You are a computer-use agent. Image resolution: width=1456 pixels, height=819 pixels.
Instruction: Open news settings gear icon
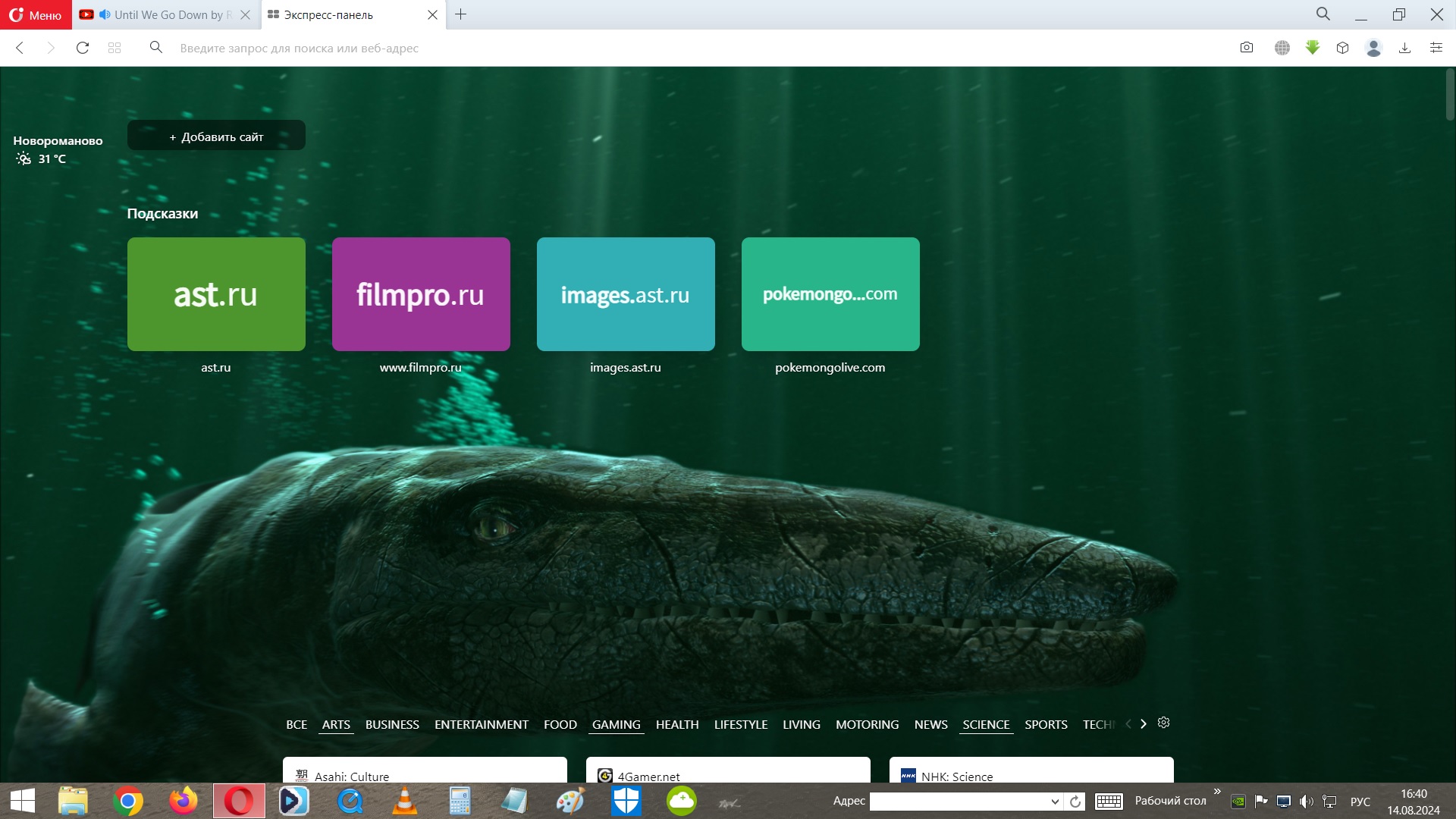[x=1164, y=723]
